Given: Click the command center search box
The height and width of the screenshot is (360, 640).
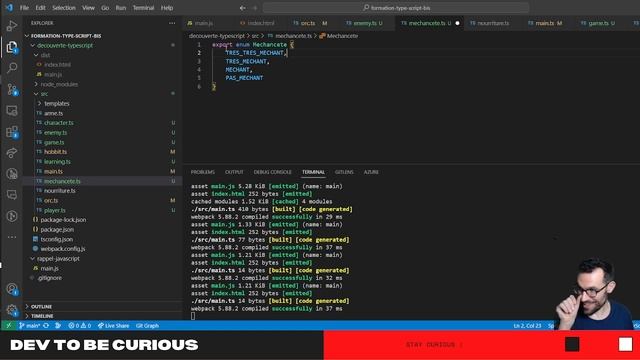Looking at the screenshot, I should [396, 8].
